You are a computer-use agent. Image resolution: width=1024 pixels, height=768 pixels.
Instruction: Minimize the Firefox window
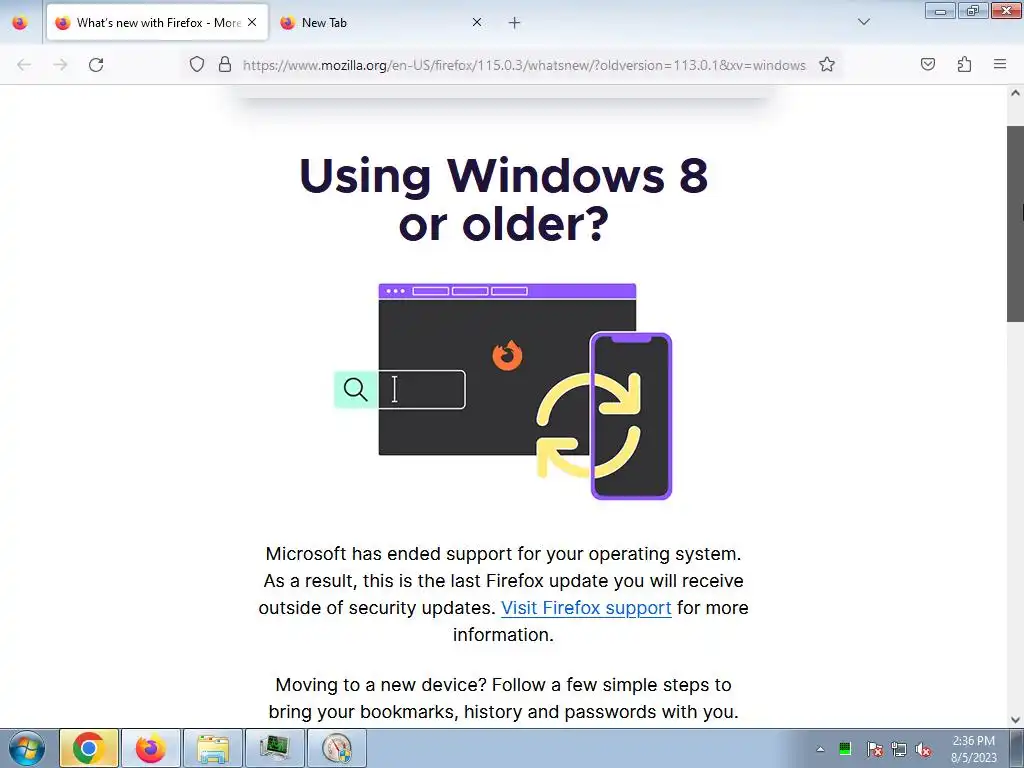coord(940,10)
